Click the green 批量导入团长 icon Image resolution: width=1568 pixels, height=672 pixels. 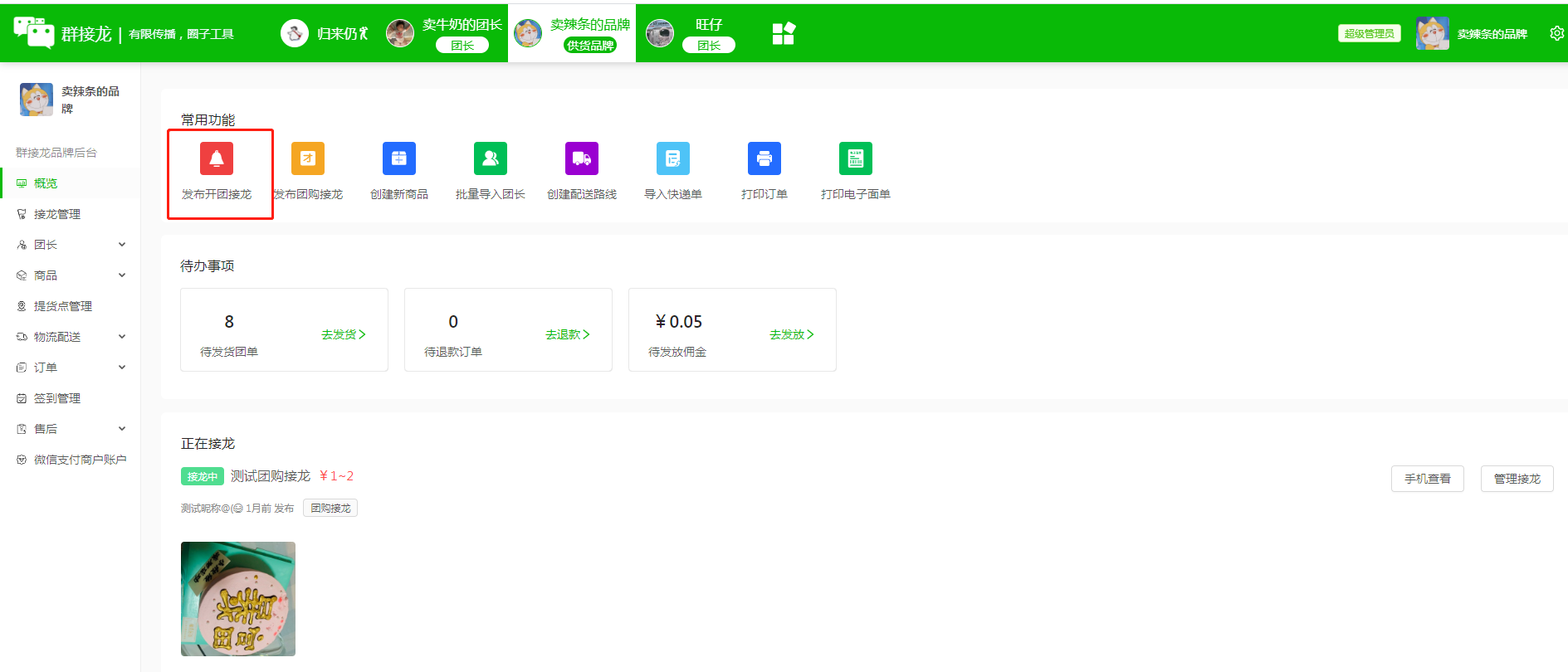coord(491,158)
